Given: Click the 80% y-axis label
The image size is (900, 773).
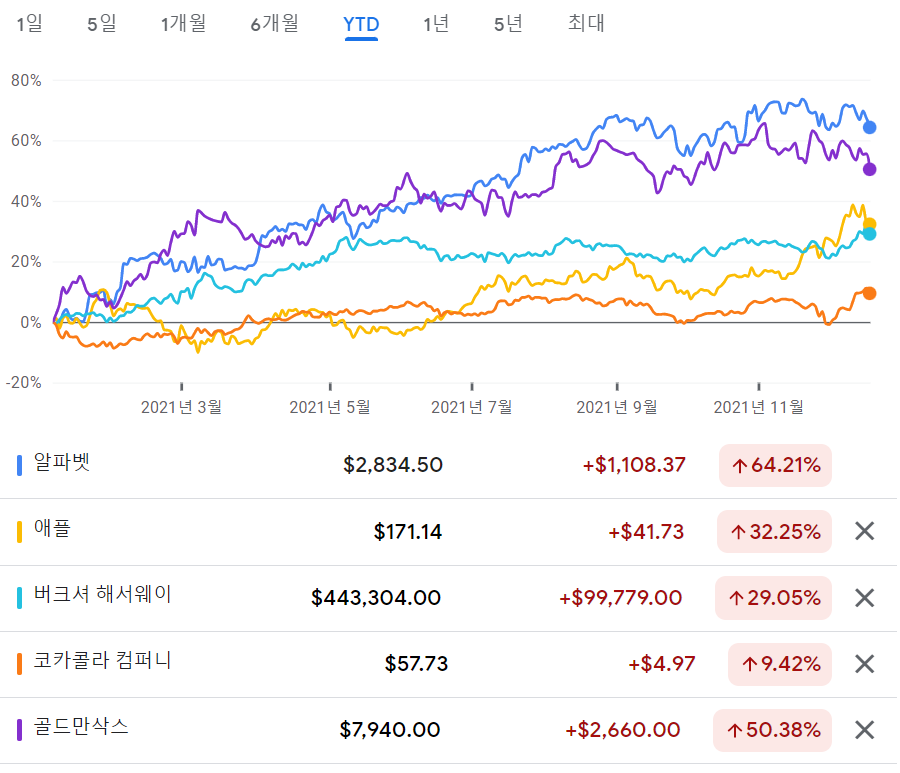Looking at the screenshot, I should (26, 80).
